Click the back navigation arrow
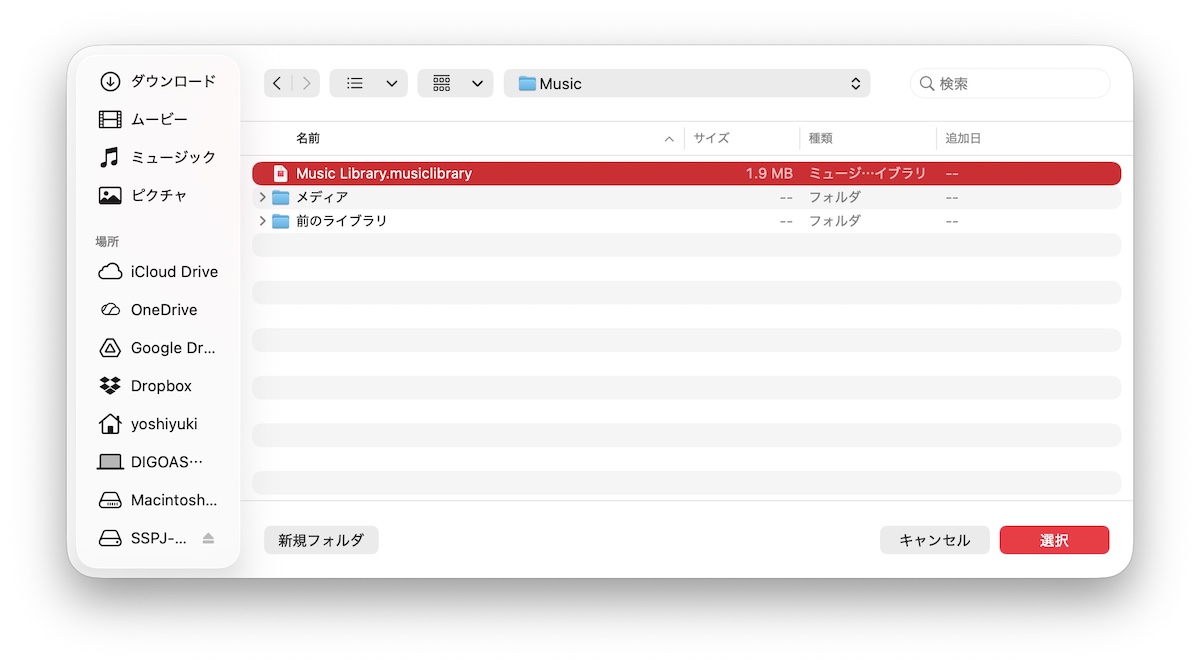The width and height of the screenshot is (1200, 666). pos(278,84)
